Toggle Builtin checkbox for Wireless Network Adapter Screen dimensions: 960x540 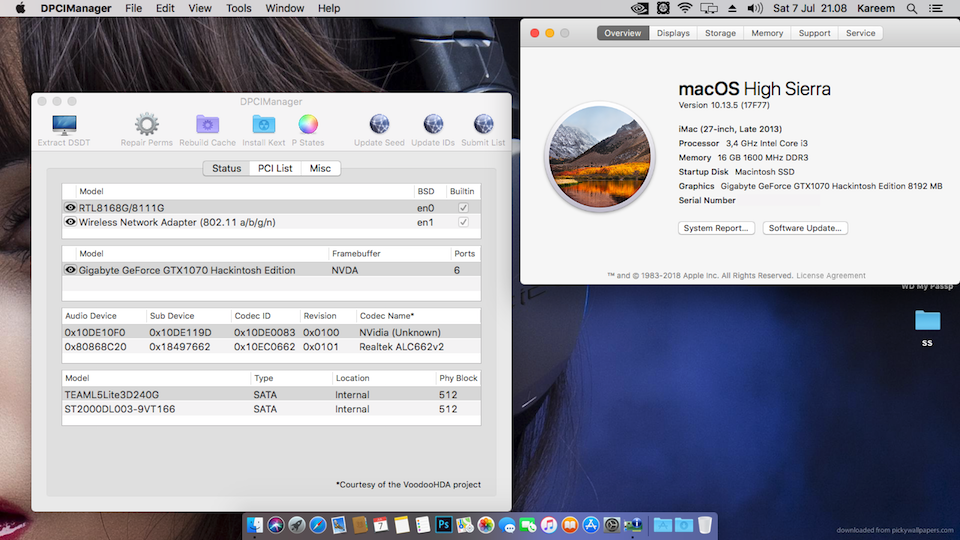(463, 222)
